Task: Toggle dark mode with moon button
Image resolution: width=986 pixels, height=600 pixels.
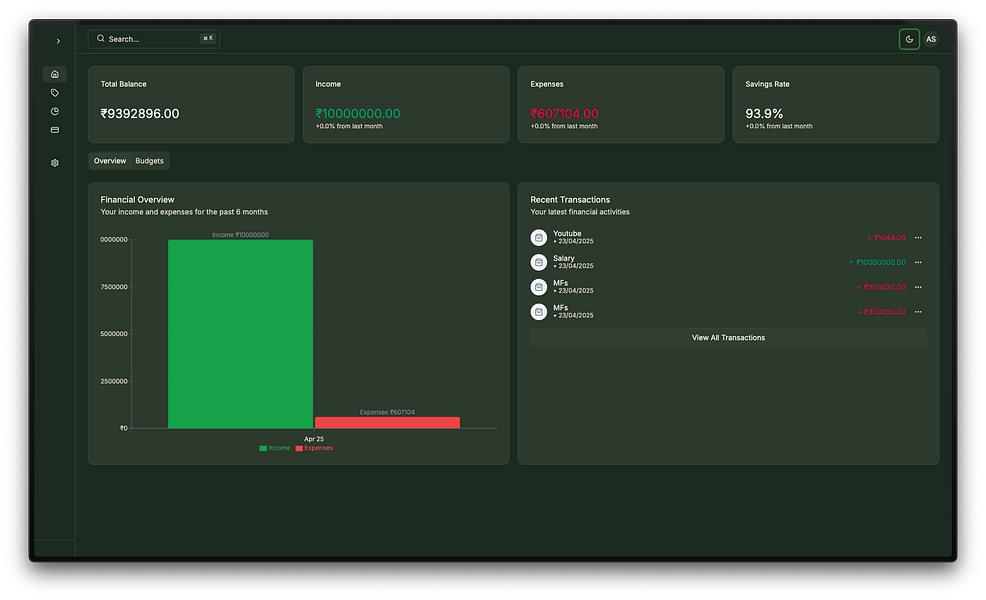Action: 909,39
